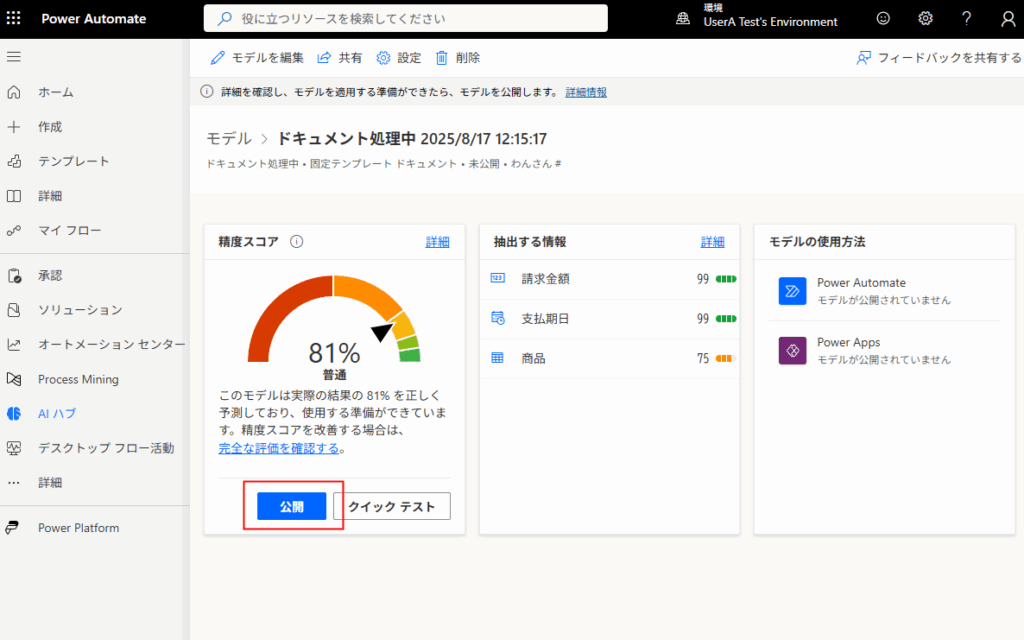Screen dimensions: 1024x640
Task: Click 削除 in the command bar
Action: [458, 57]
